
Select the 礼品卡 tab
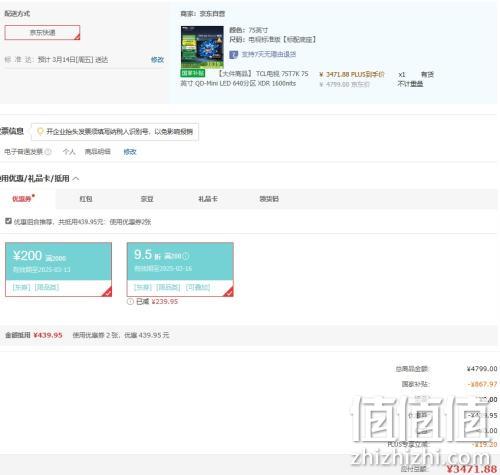tap(208, 199)
